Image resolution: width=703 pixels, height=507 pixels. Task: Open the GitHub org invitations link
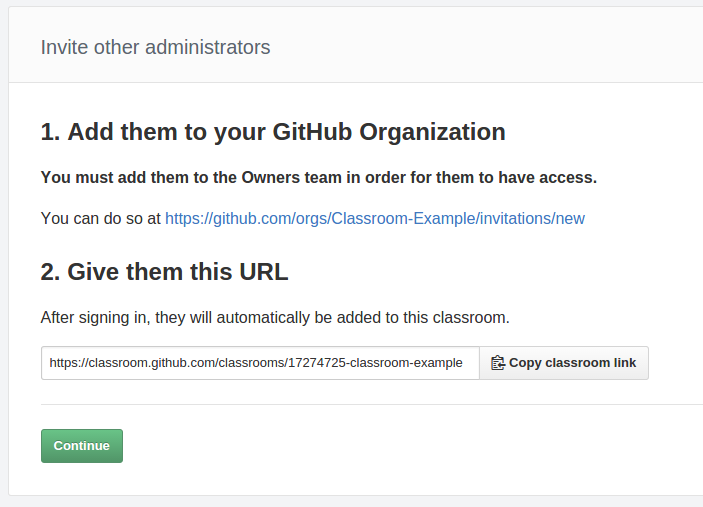click(x=375, y=219)
